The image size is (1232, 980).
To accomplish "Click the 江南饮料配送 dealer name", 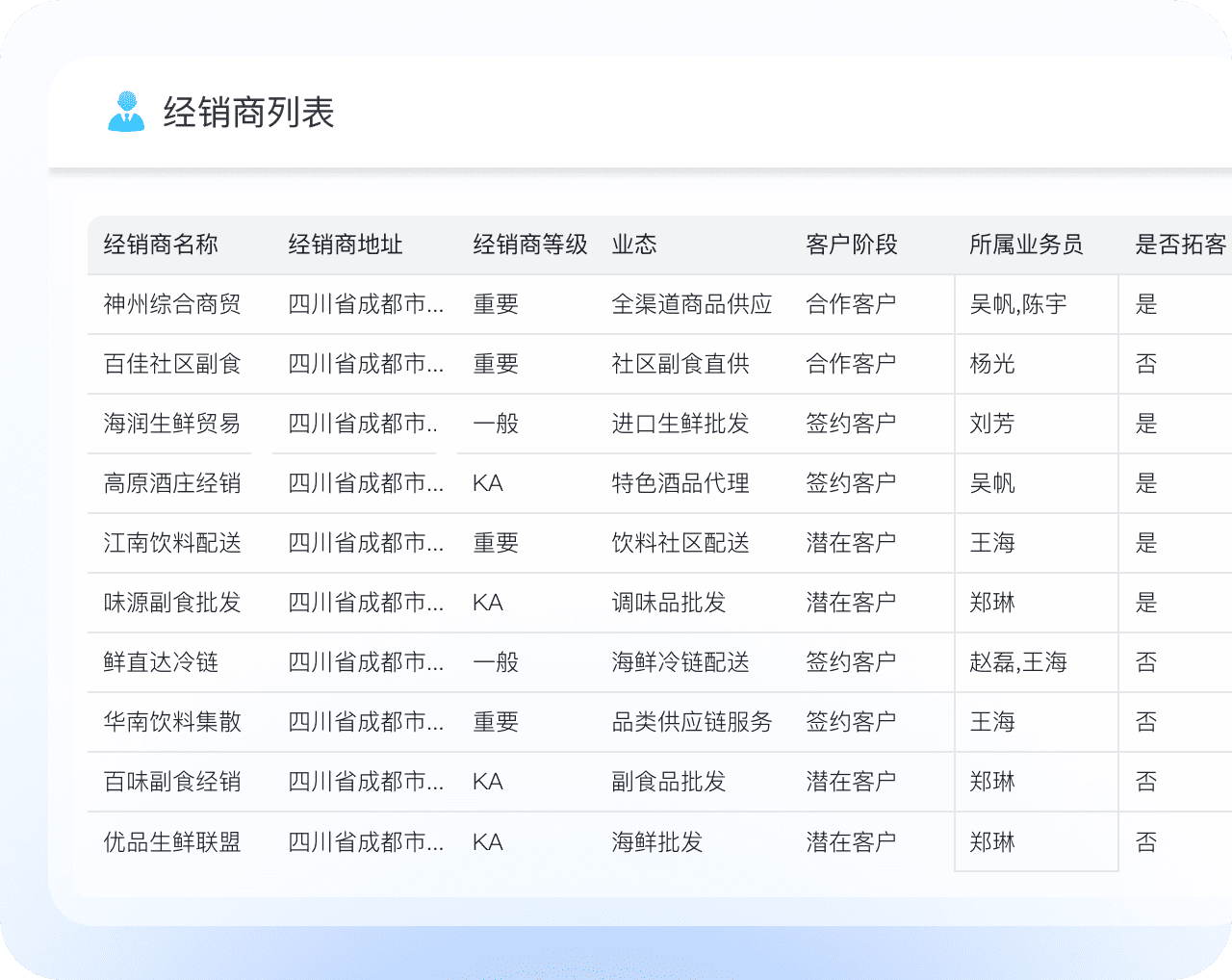I will point(172,543).
